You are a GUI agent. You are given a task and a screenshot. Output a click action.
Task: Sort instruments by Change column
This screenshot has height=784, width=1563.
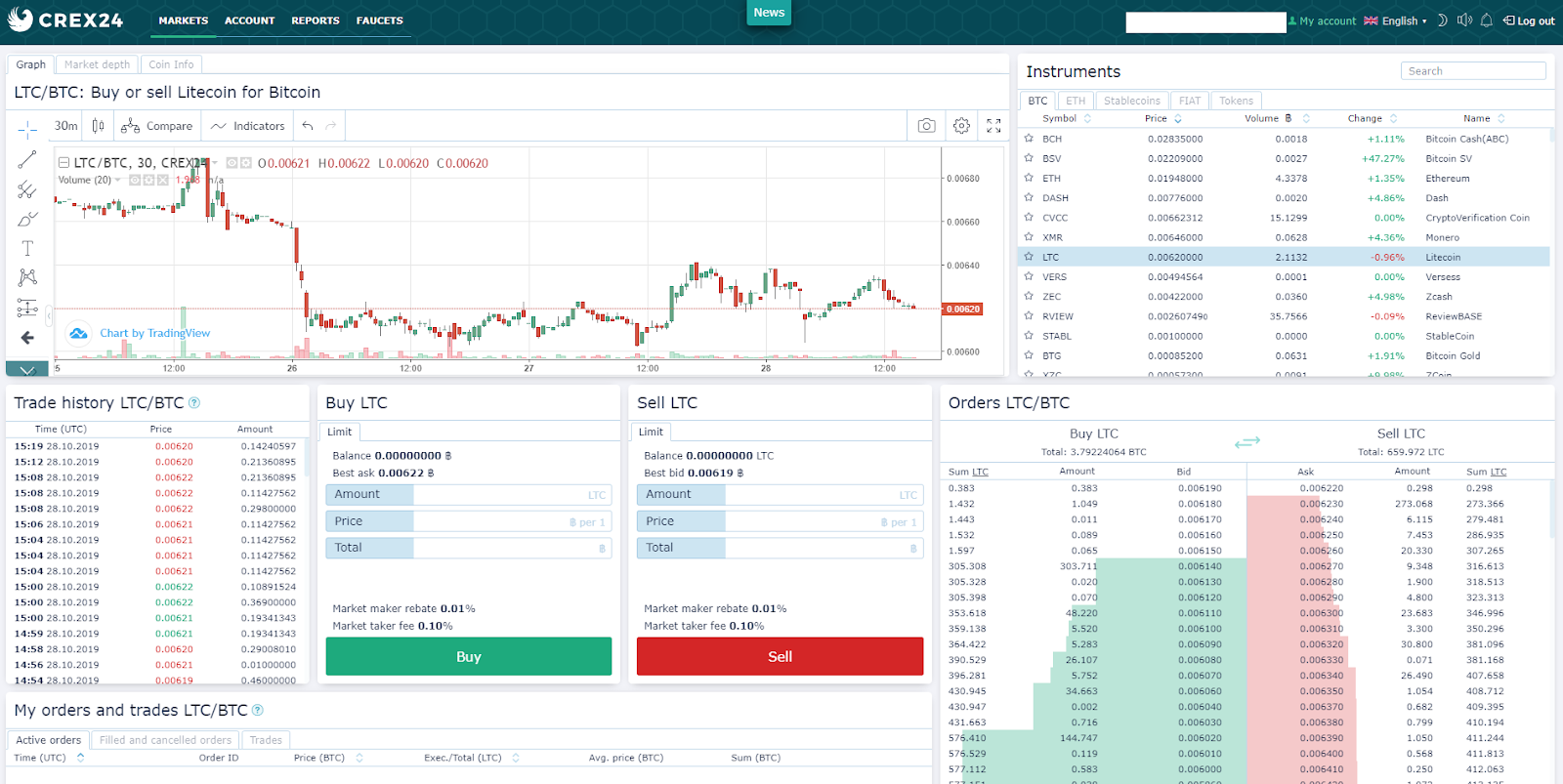(1373, 118)
